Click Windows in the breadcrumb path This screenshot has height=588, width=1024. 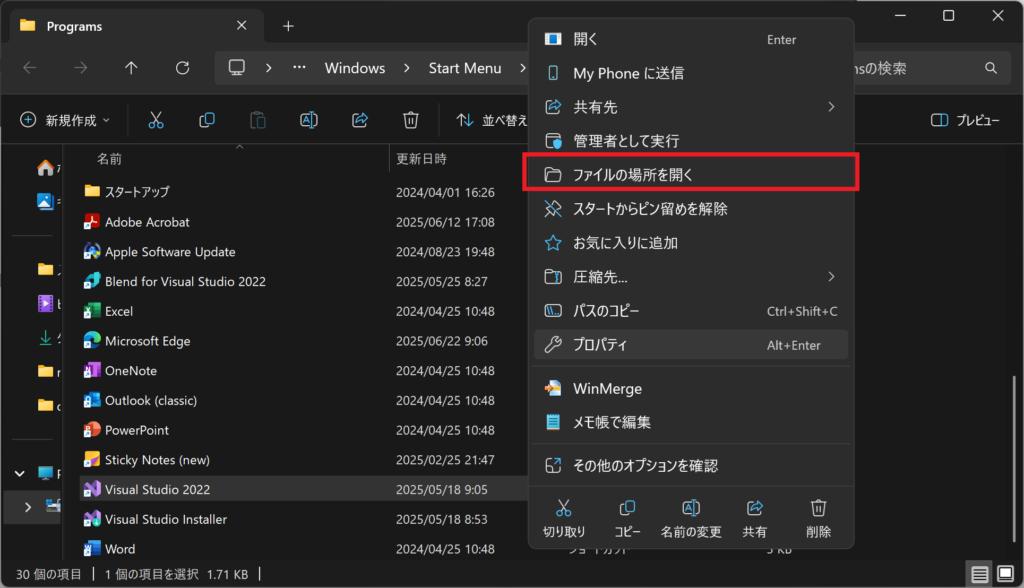(x=355, y=68)
